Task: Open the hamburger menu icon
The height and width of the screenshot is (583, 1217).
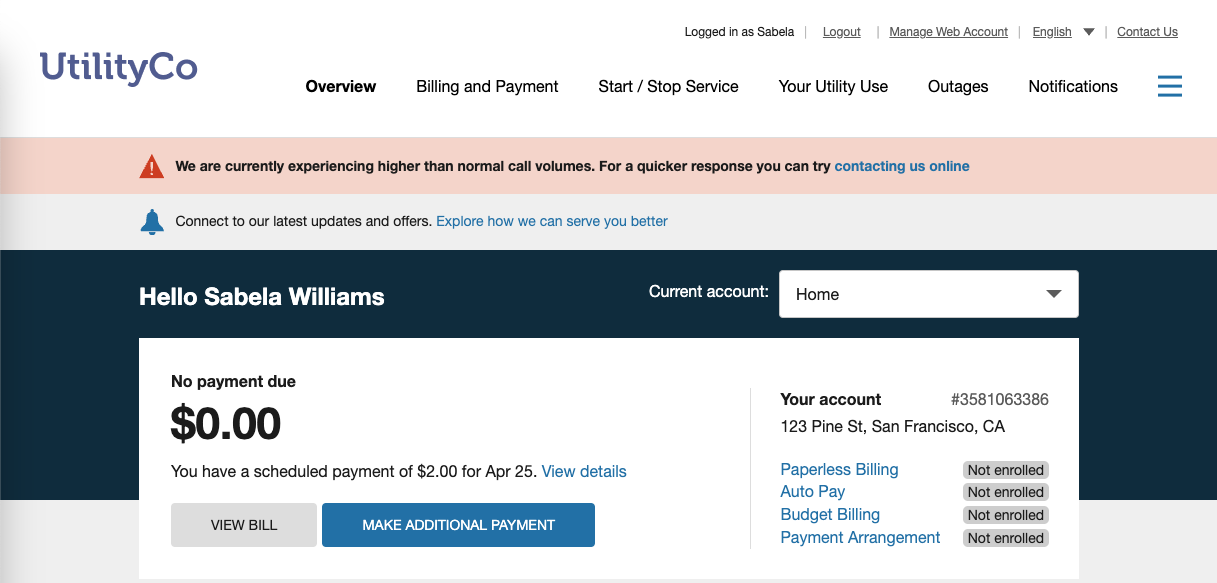Action: click(x=1169, y=86)
